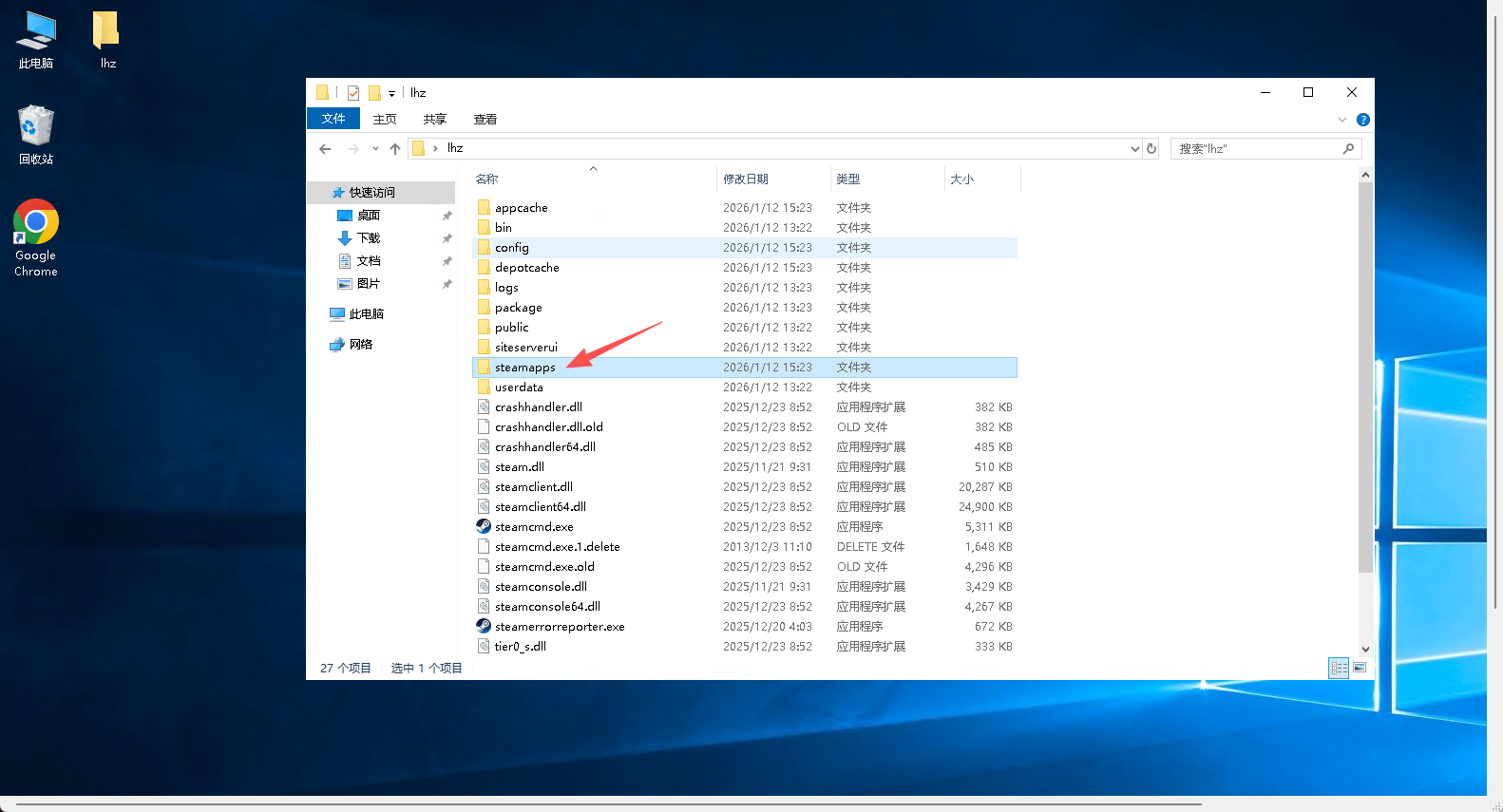Go up one folder level arrow
Screen dimensions: 1503x812
(395, 149)
